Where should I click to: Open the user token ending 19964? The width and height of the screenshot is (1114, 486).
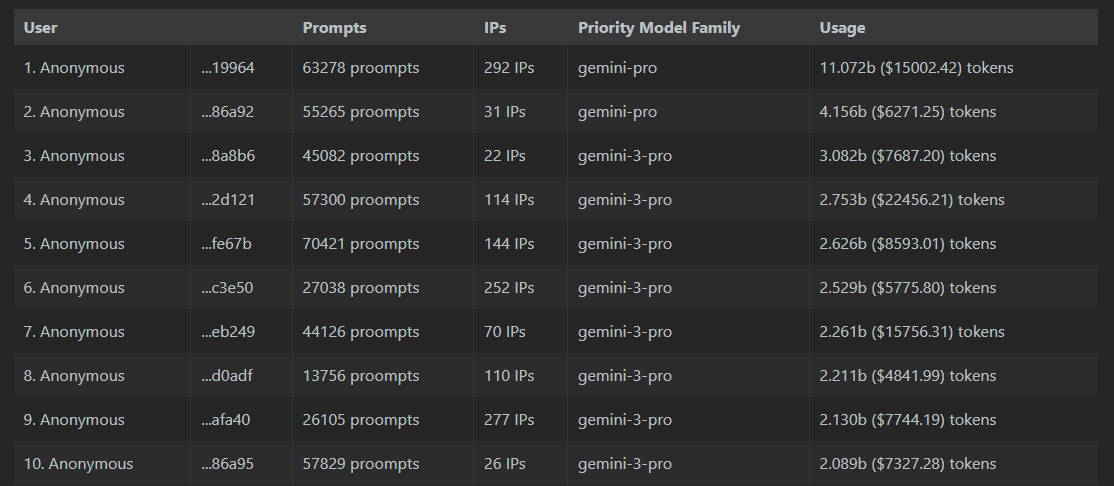228,68
